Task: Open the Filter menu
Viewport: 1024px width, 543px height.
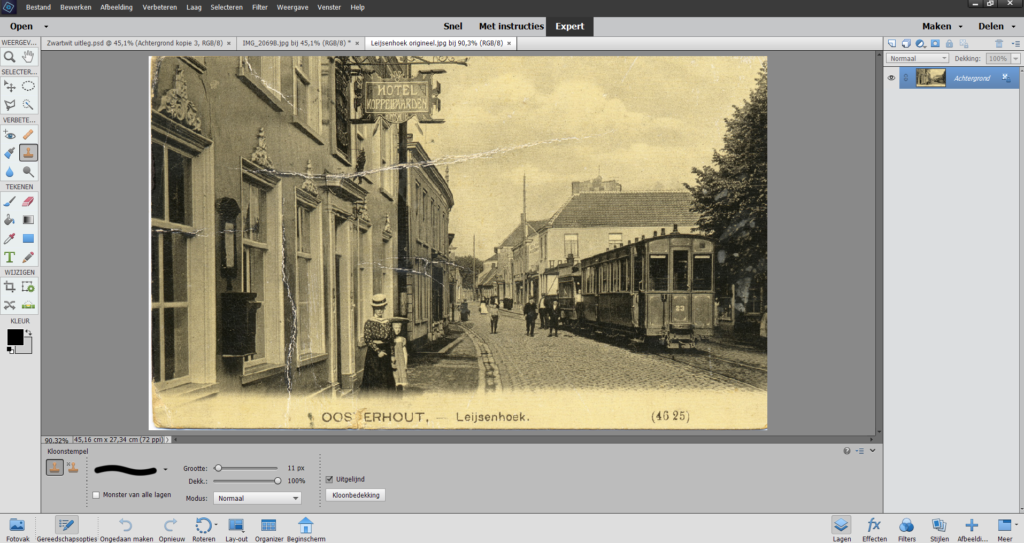Action: [x=259, y=7]
